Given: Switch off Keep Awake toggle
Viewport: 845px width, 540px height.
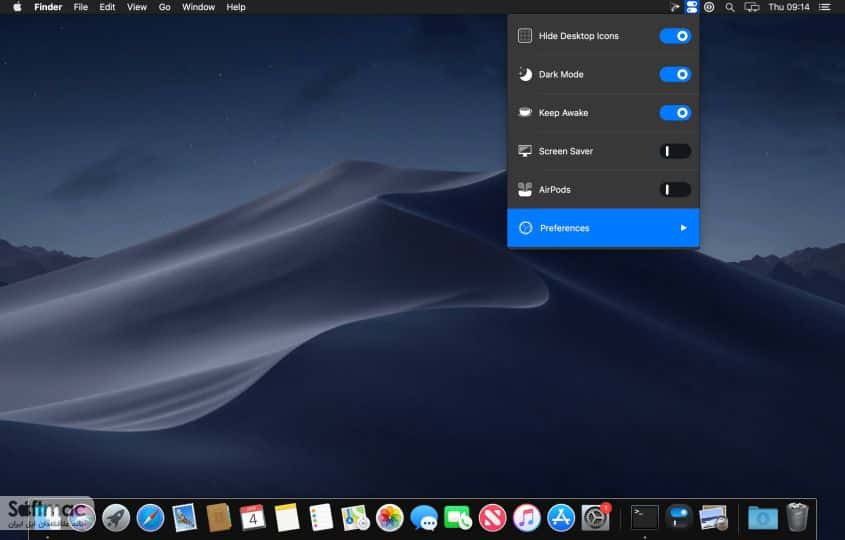Looking at the screenshot, I should click(x=675, y=113).
